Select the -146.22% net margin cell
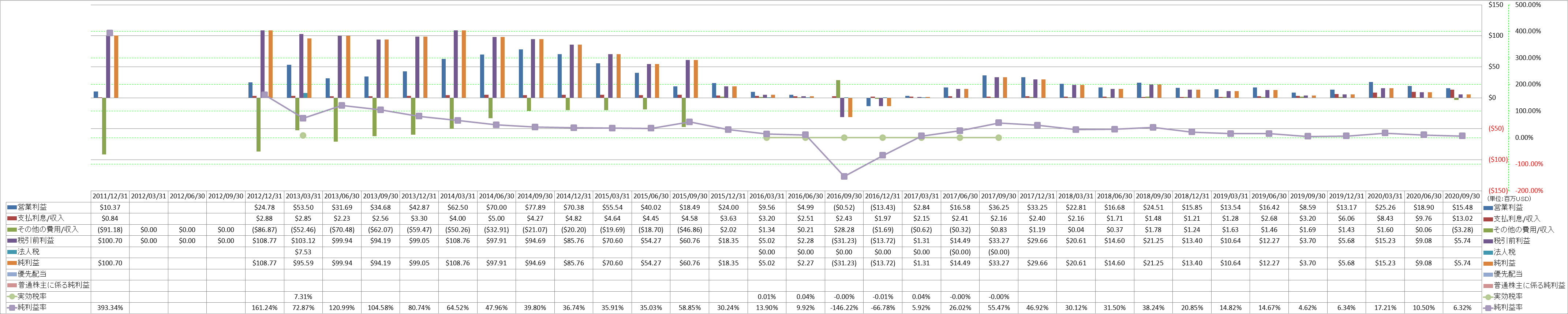The width and height of the screenshot is (1568, 314). [x=844, y=307]
